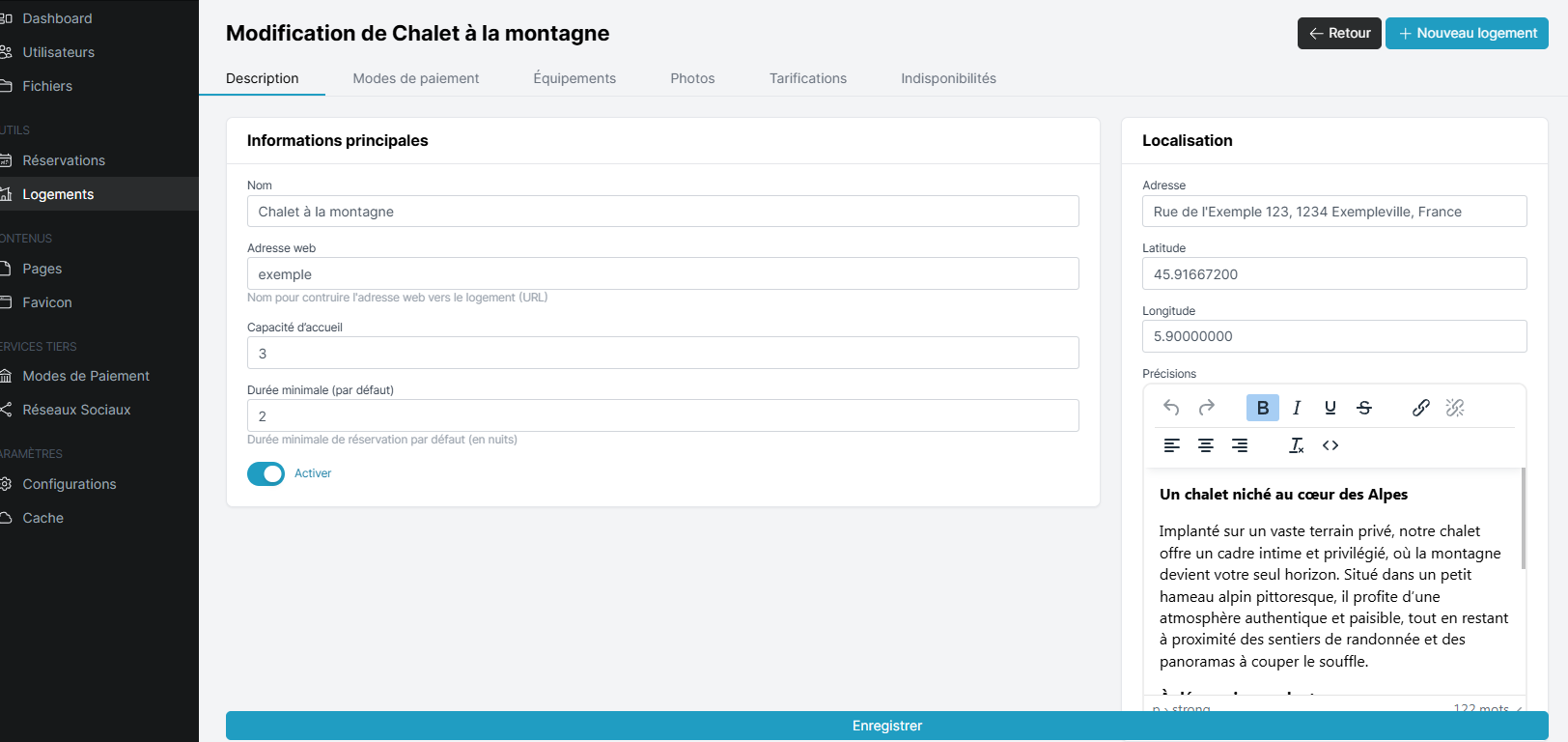
Task: Click the Latitude field
Action: [x=1334, y=273]
